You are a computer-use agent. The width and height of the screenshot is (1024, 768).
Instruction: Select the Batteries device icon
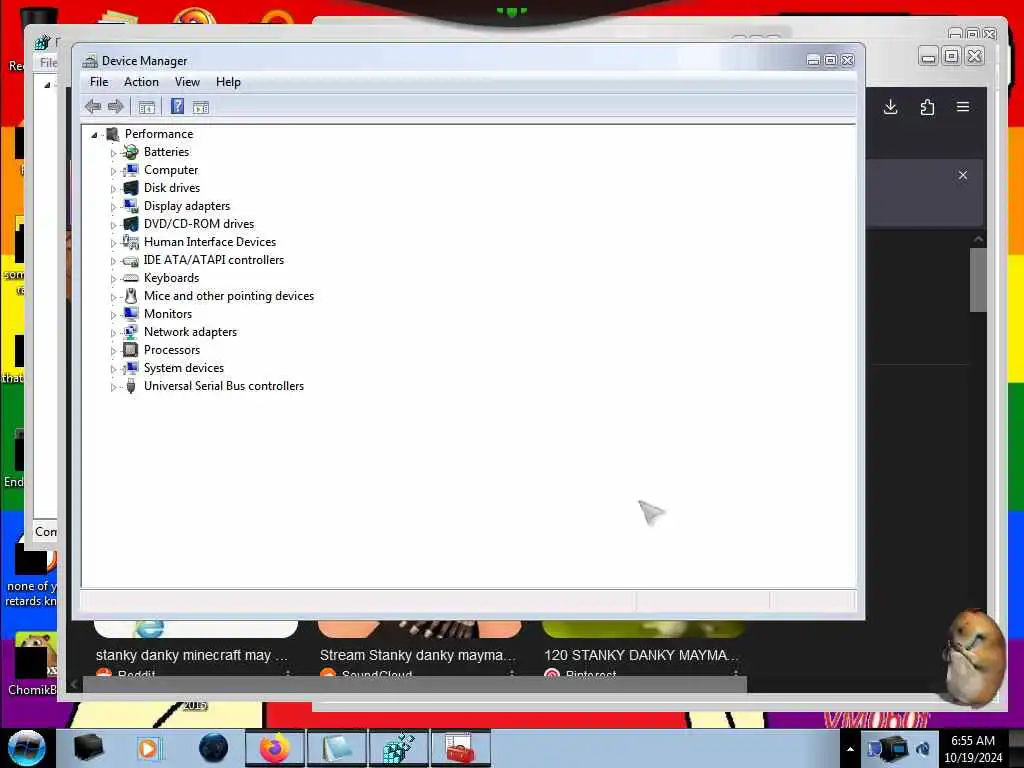[x=131, y=152]
